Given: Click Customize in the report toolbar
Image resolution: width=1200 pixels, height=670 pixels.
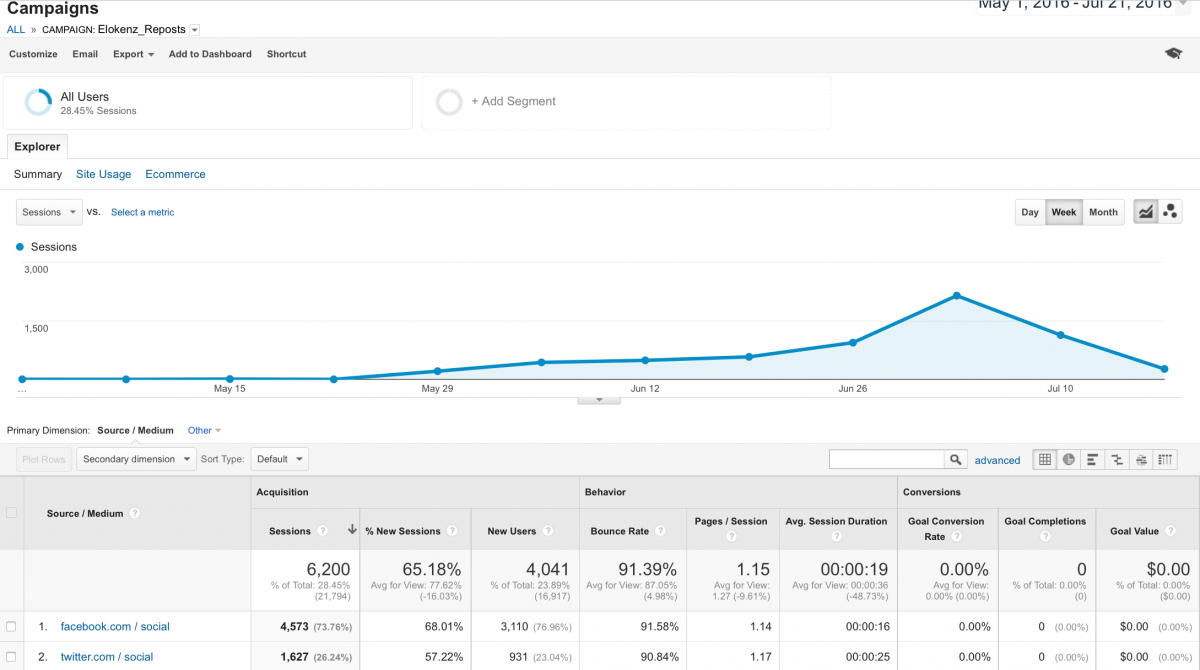Looking at the screenshot, I should pyautogui.click(x=33, y=54).
